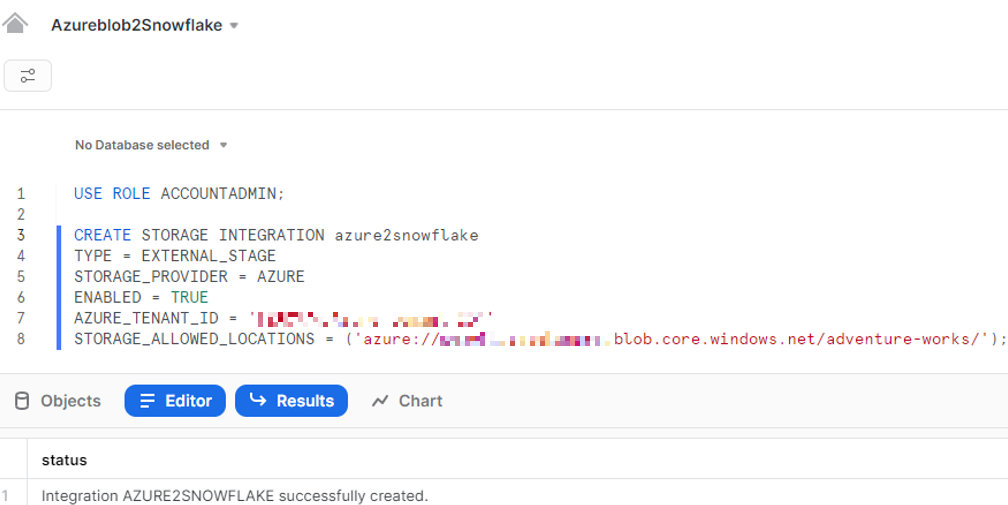The image size is (1008, 505).
Task: Select the Integration successfully created result cell
Action: (x=235, y=496)
